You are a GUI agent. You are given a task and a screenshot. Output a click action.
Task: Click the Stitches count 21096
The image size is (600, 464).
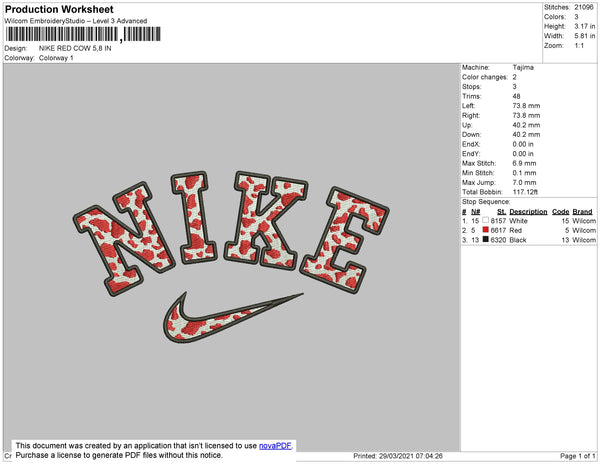click(584, 7)
